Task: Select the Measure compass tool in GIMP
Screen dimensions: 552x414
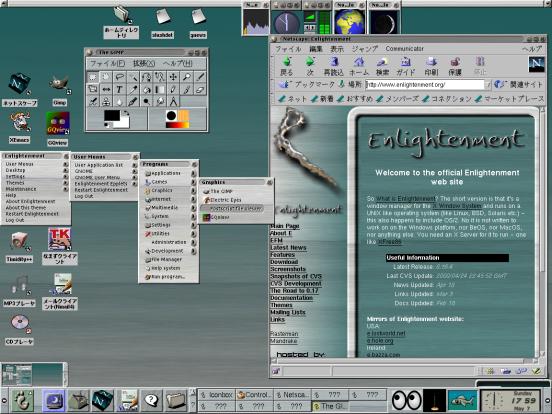Action: point(173,101)
